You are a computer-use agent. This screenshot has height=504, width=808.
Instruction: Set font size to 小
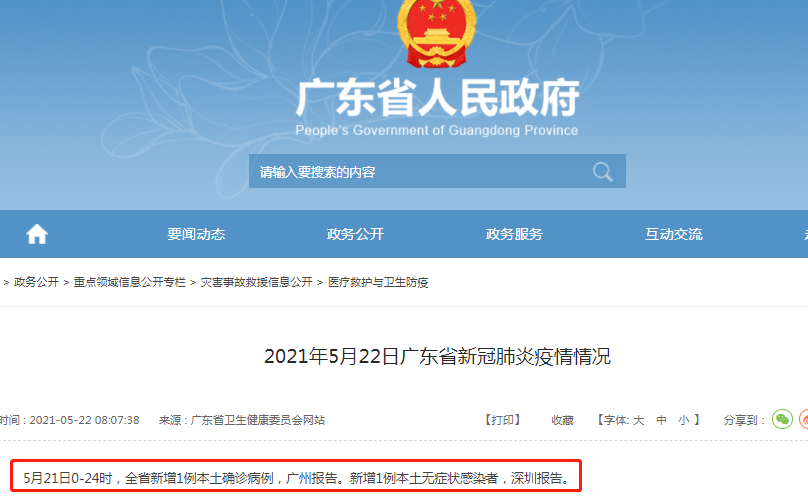tap(684, 420)
